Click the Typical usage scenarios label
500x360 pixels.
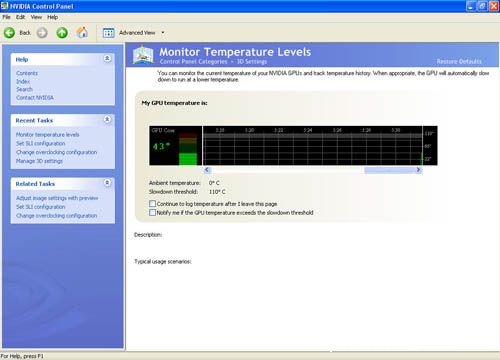tap(163, 261)
